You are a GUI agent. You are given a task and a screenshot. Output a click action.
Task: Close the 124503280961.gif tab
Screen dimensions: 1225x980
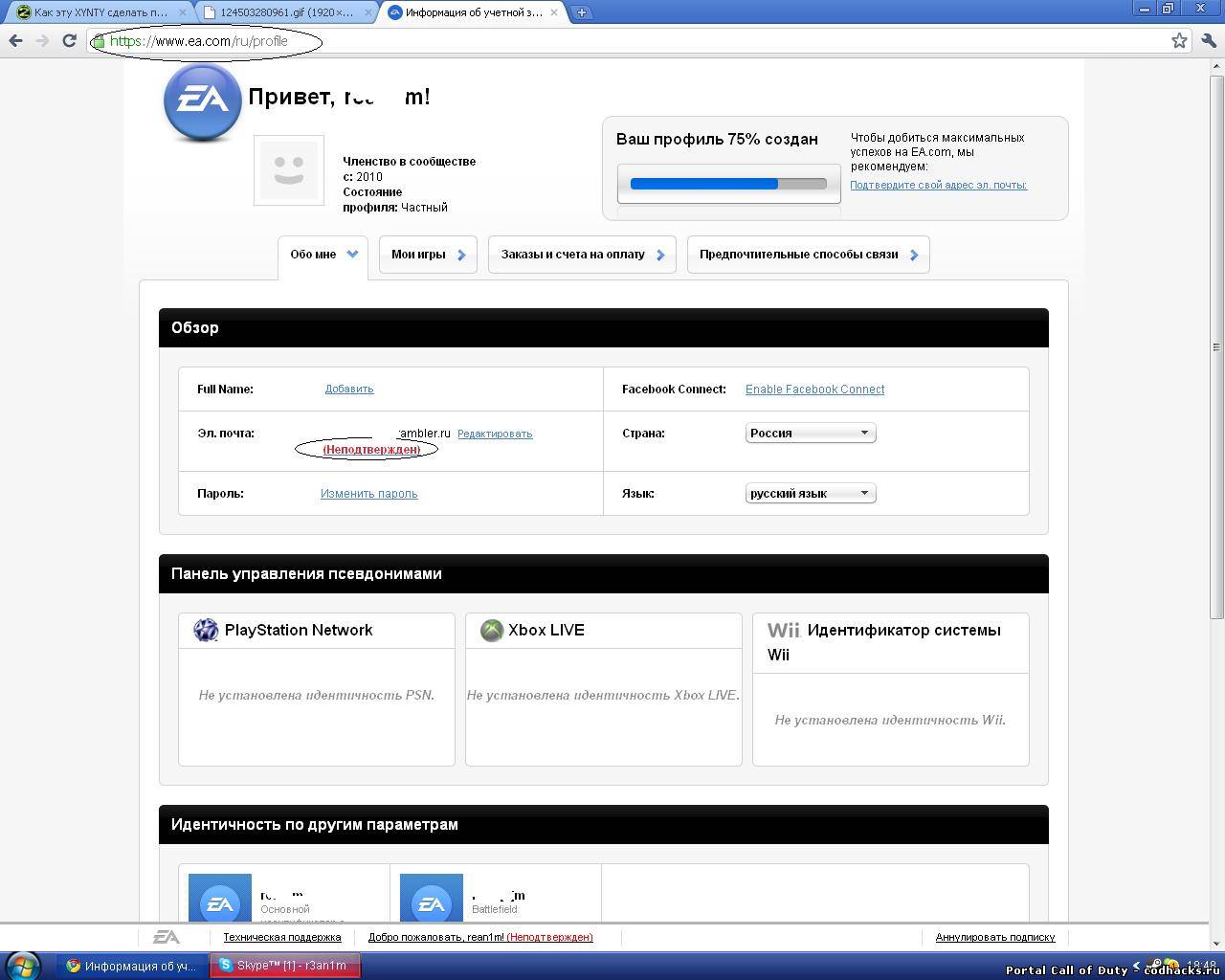(x=367, y=12)
